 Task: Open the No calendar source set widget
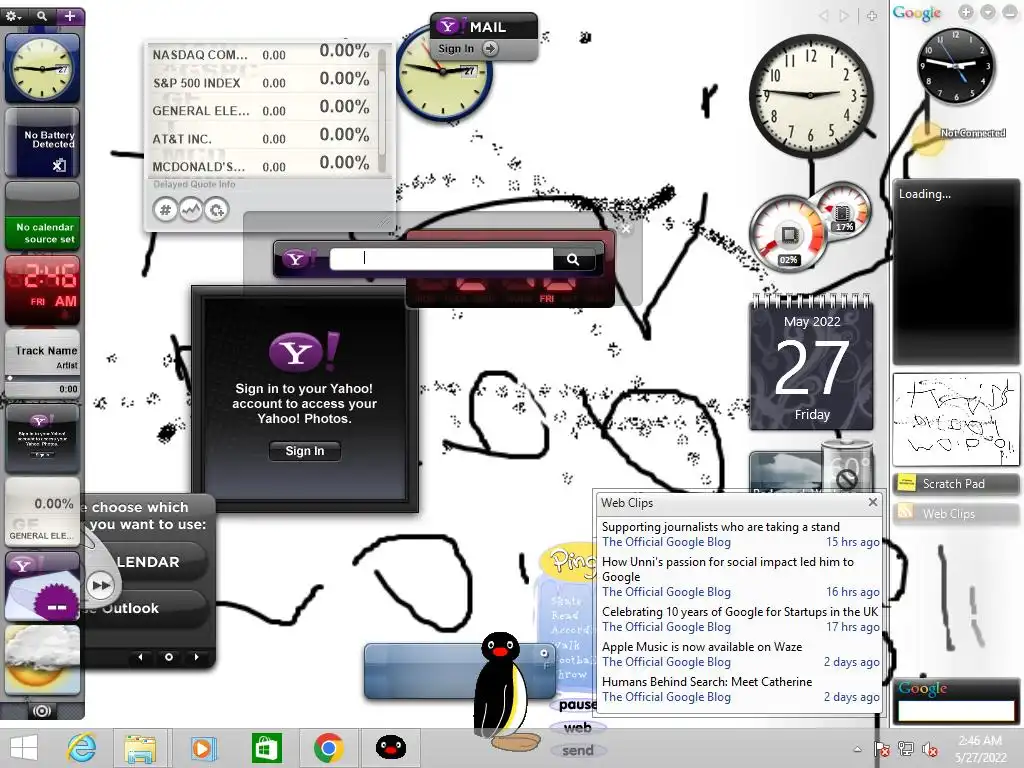[x=42, y=217]
